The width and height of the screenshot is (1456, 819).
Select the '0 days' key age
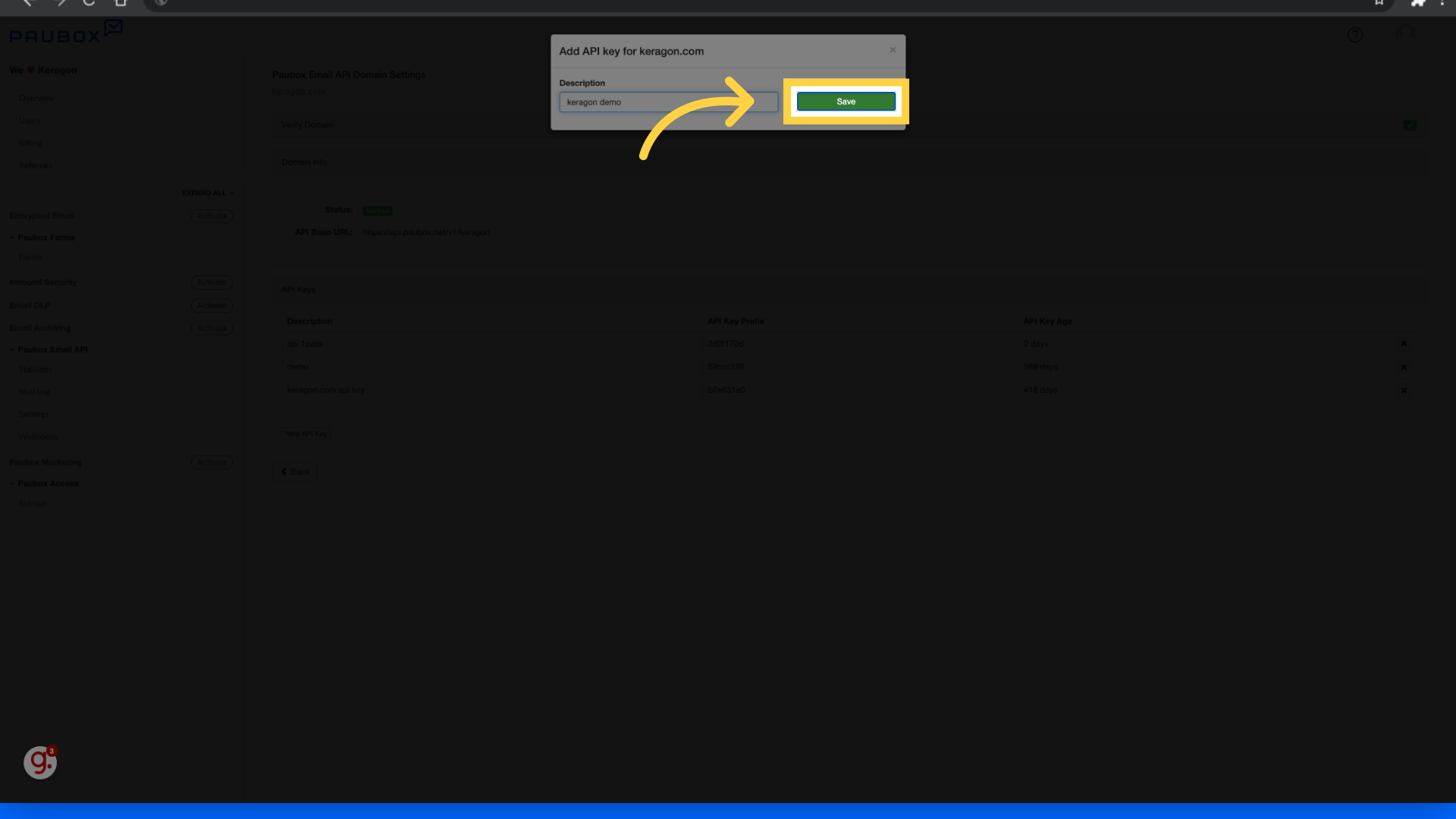(x=1036, y=344)
